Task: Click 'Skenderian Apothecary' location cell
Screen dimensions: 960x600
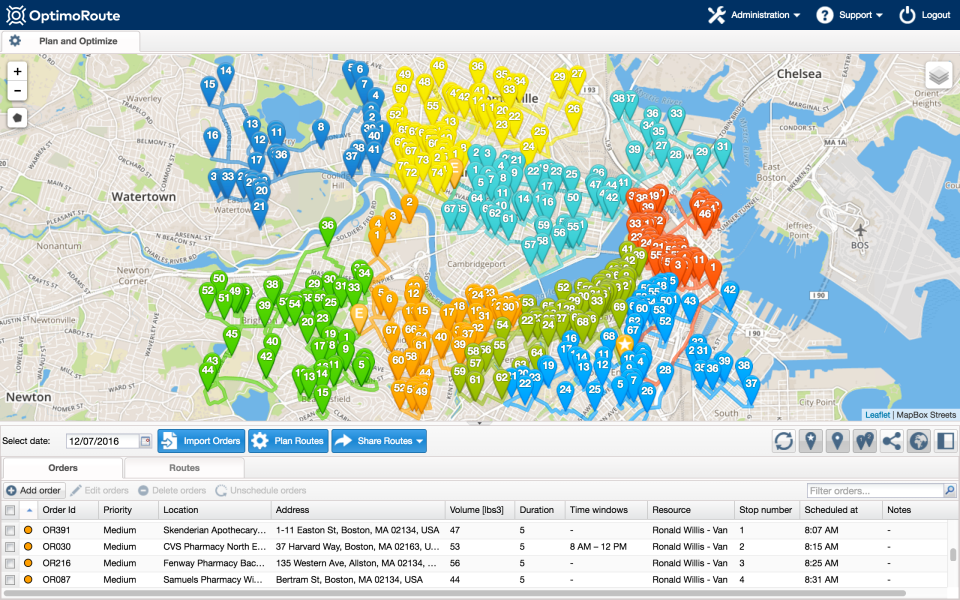Action: [x=214, y=530]
